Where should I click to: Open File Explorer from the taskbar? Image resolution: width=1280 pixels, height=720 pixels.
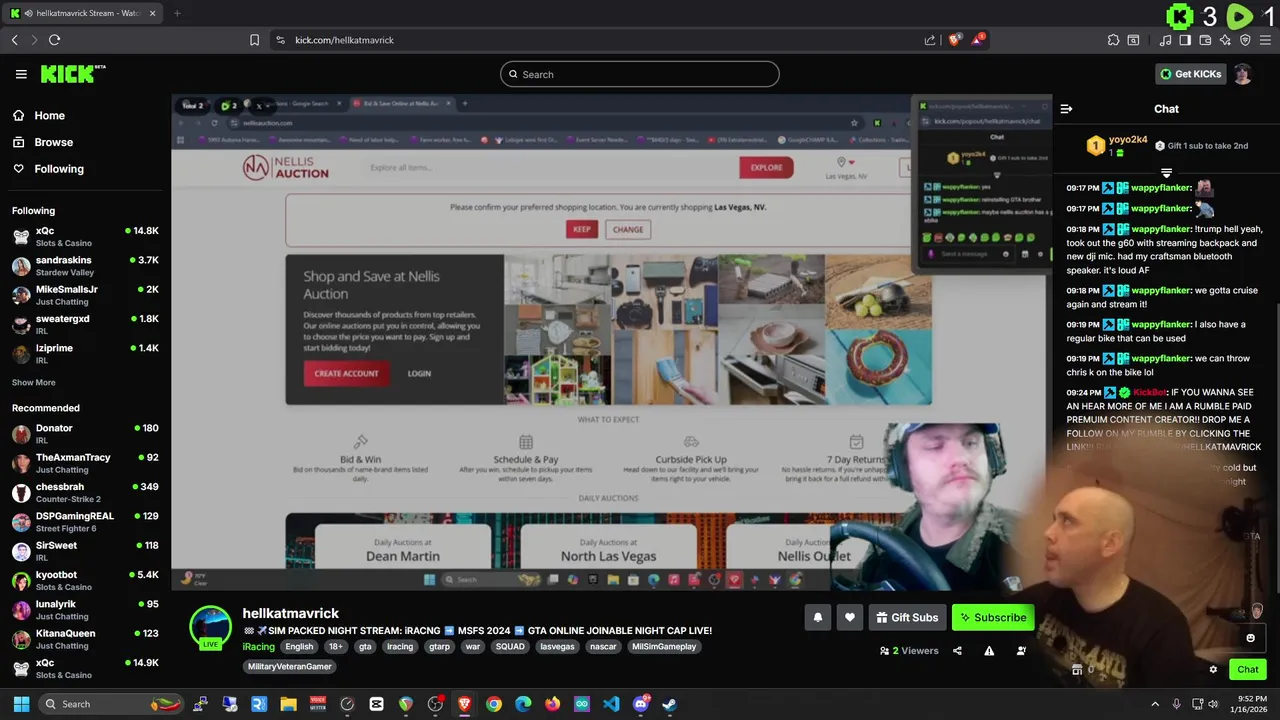(x=288, y=704)
